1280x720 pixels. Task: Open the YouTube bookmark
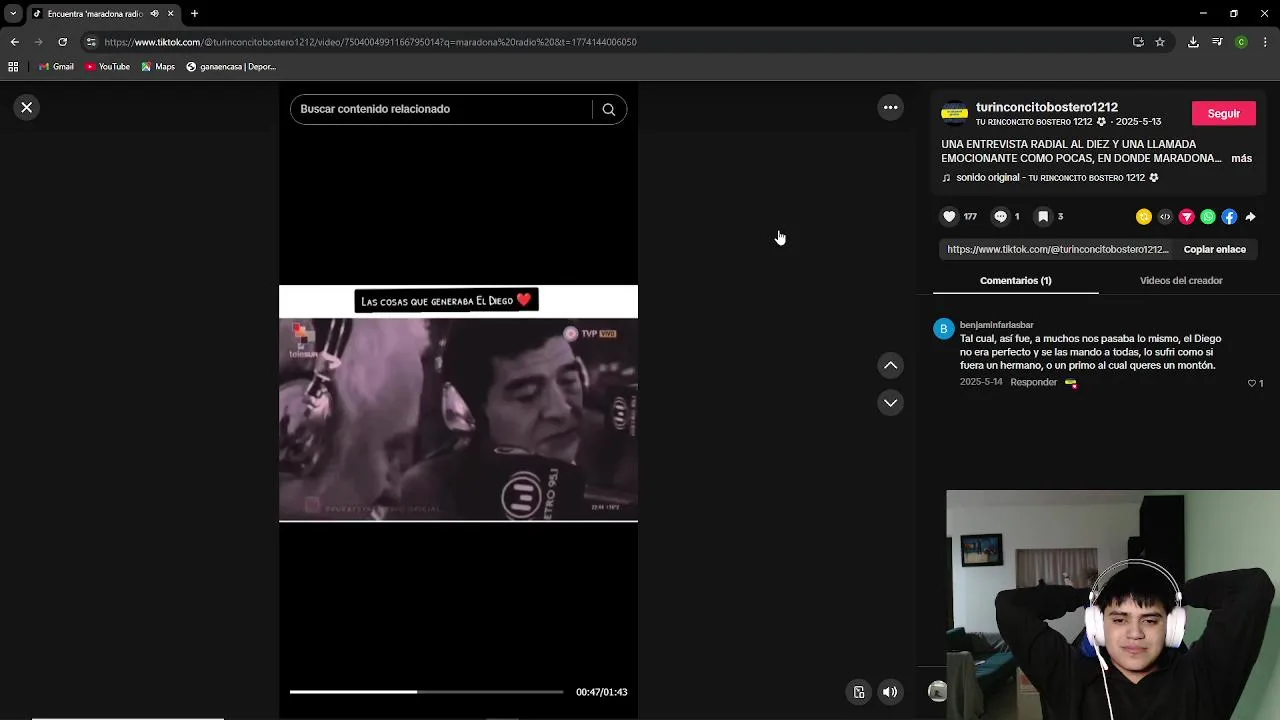click(x=107, y=67)
